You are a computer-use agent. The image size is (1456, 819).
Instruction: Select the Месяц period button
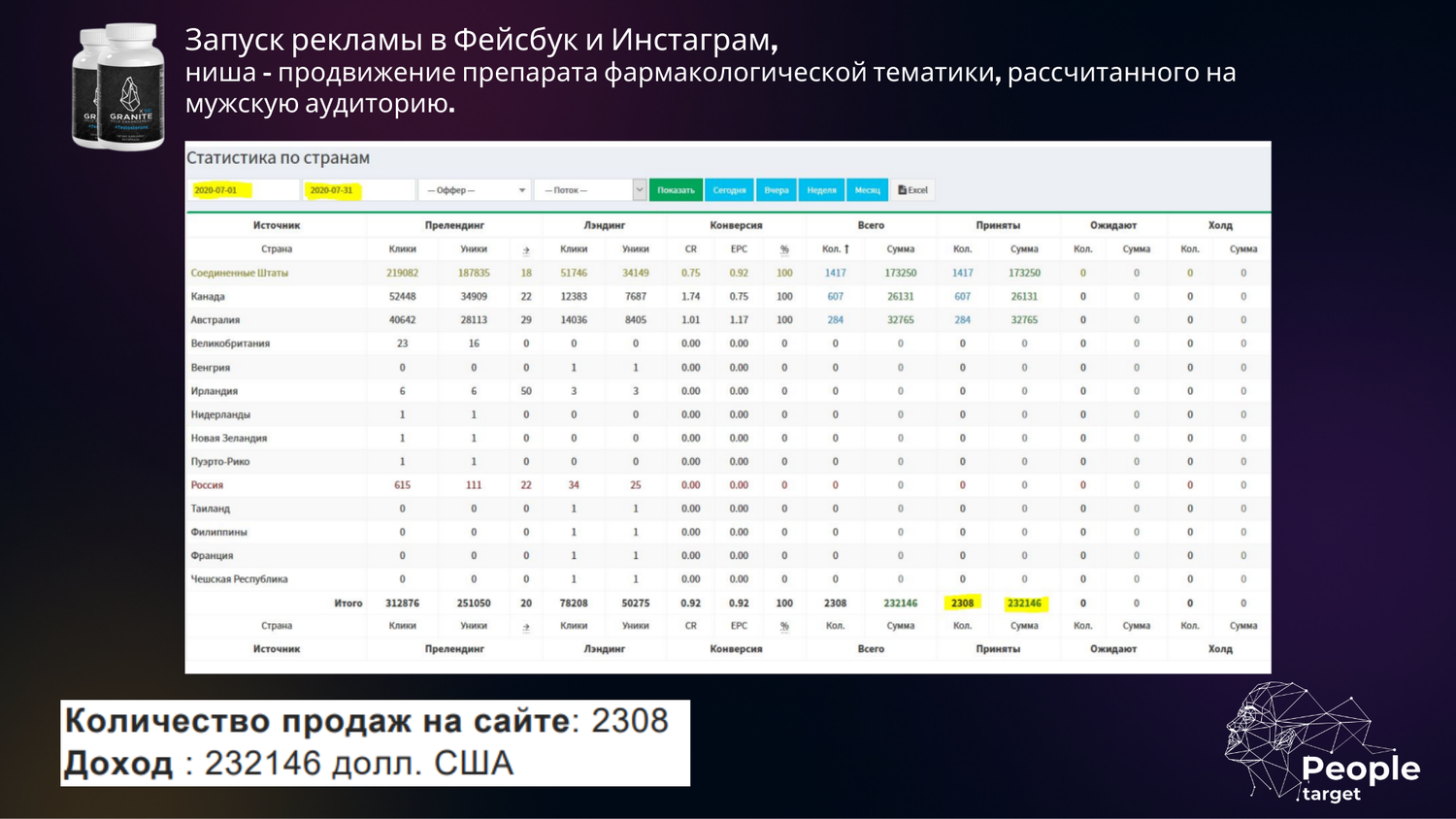tap(868, 190)
